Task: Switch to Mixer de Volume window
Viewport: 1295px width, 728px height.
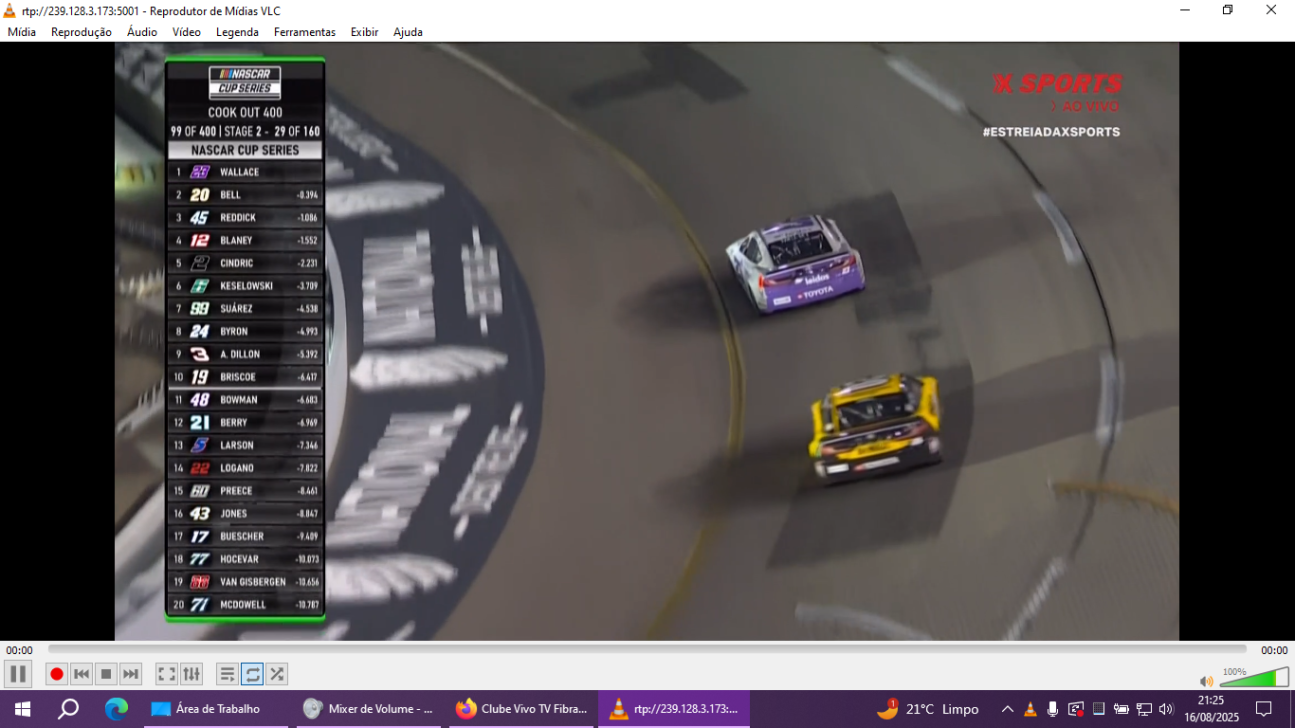Action: (x=370, y=709)
